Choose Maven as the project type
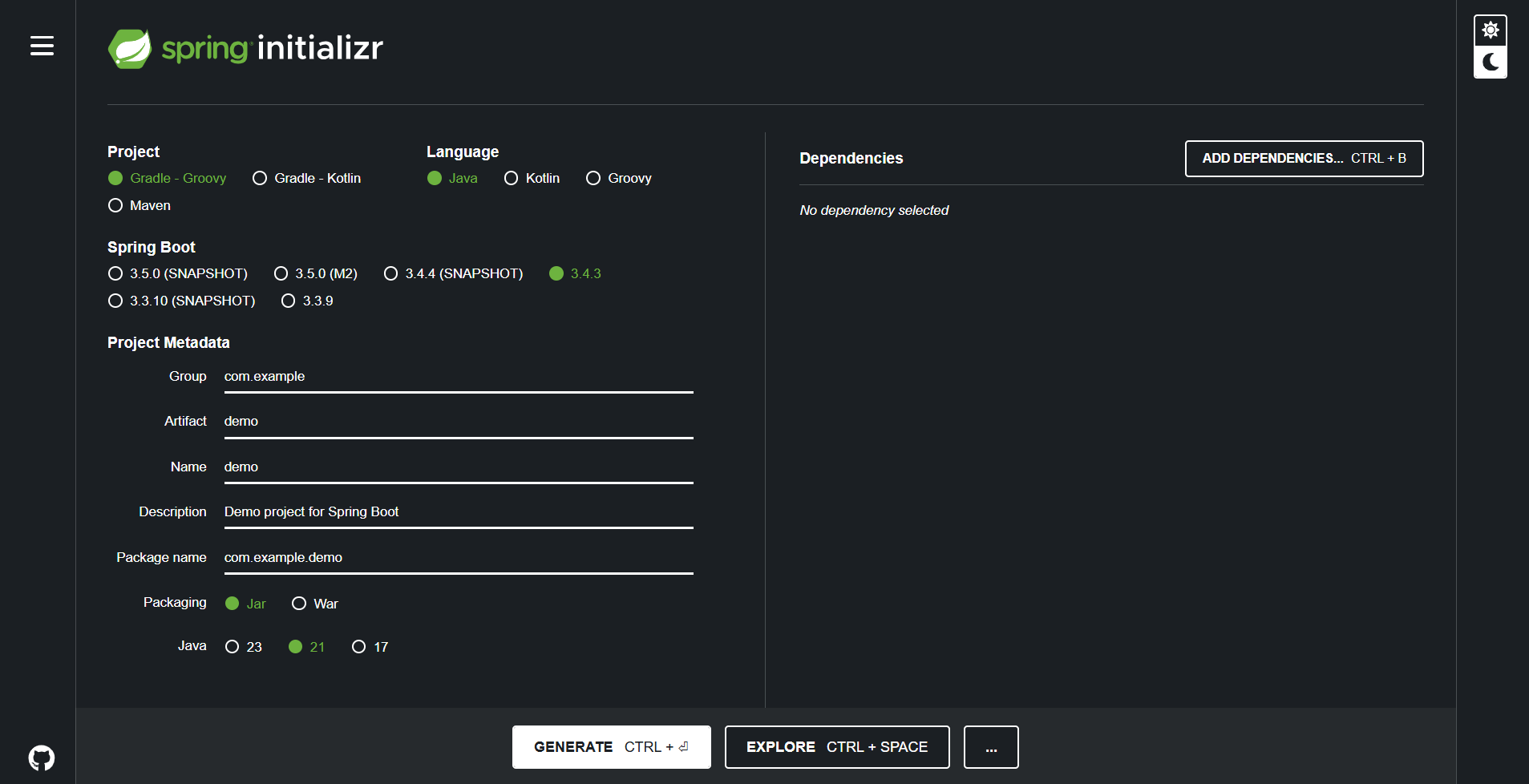 click(140, 205)
